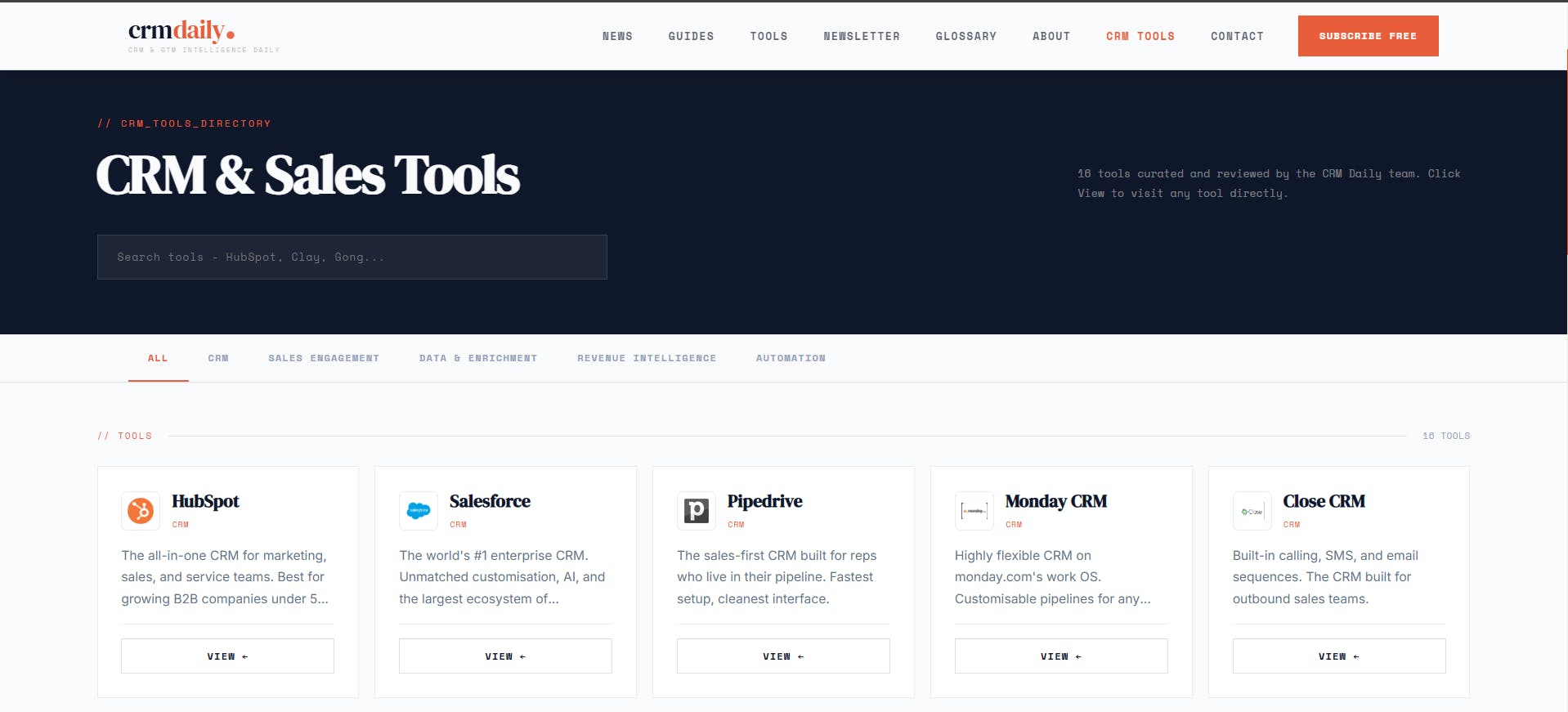The height and width of the screenshot is (712, 1568).
Task: Open the About page
Action: click(1051, 36)
